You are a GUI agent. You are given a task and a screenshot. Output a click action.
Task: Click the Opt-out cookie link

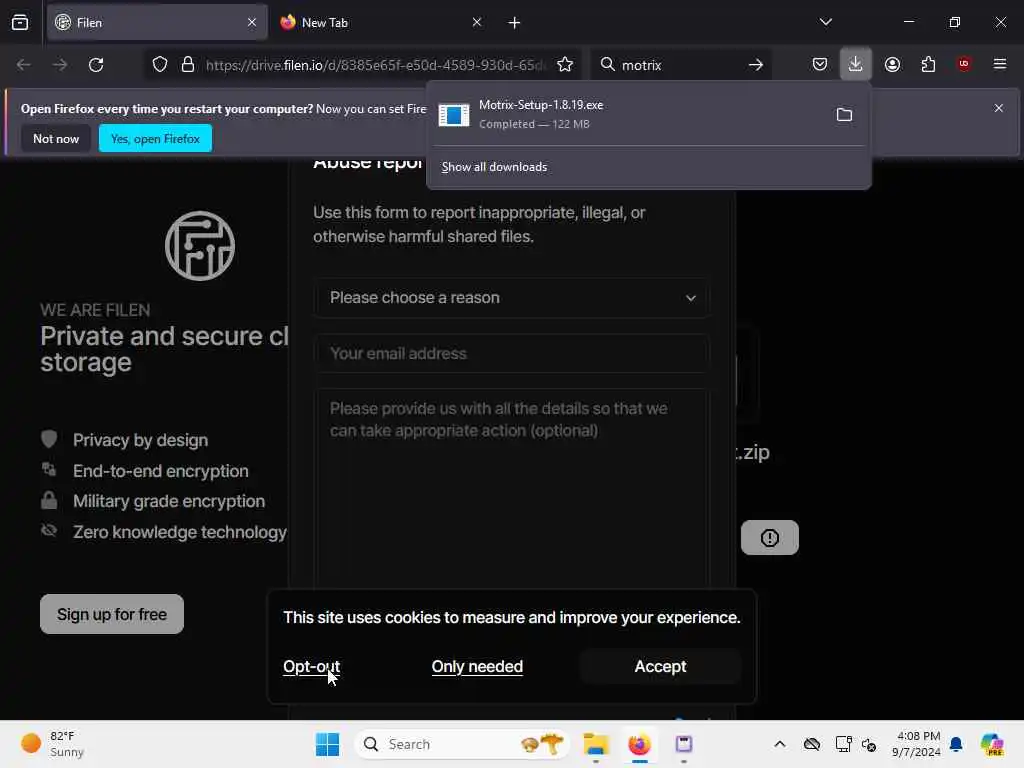coord(312,666)
